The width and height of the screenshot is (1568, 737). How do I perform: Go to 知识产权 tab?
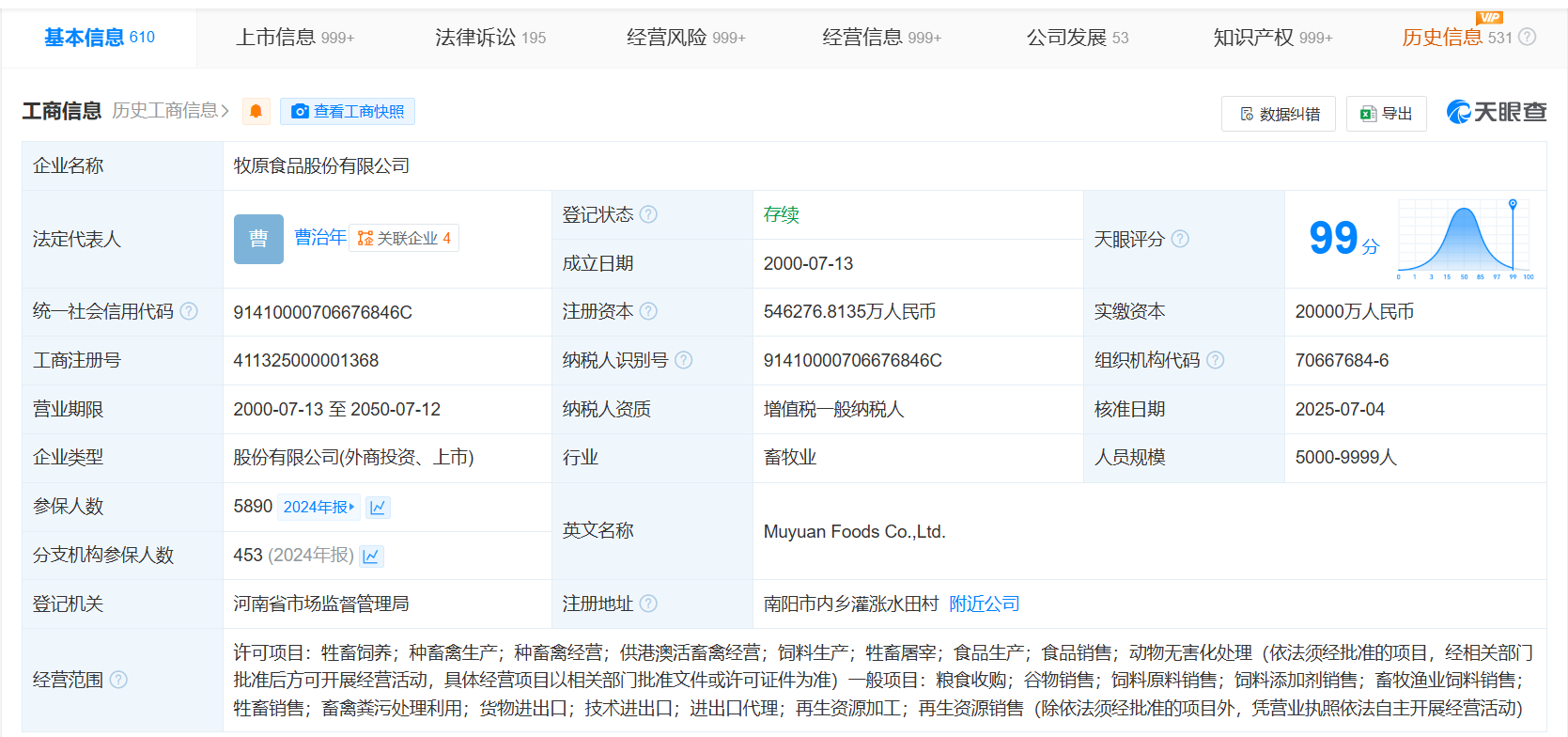point(1273,38)
